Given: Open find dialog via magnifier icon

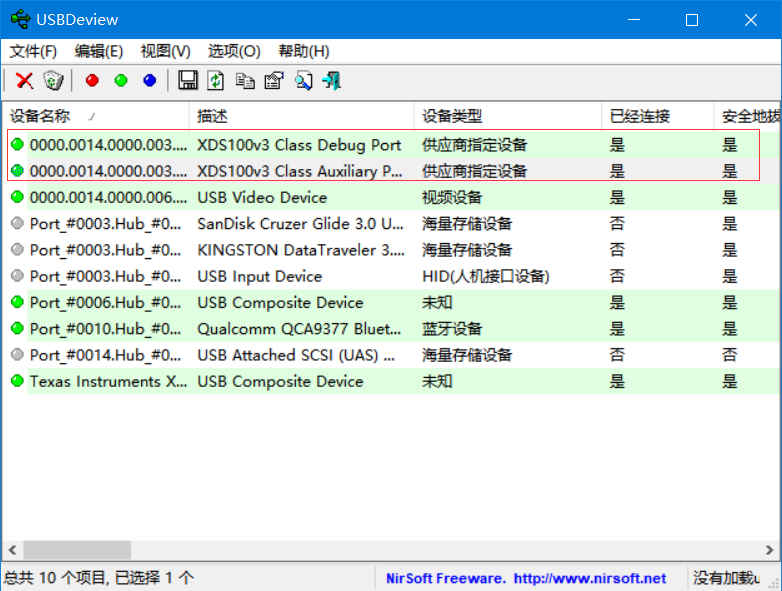Looking at the screenshot, I should (303, 80).
